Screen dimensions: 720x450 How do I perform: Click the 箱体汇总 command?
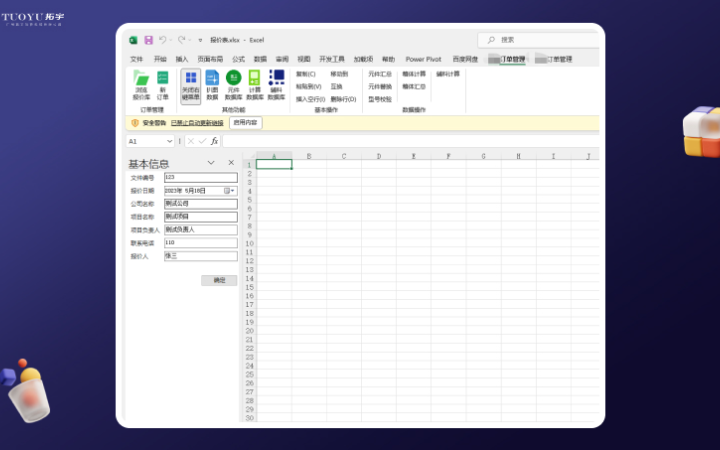[x=414, y=86]
